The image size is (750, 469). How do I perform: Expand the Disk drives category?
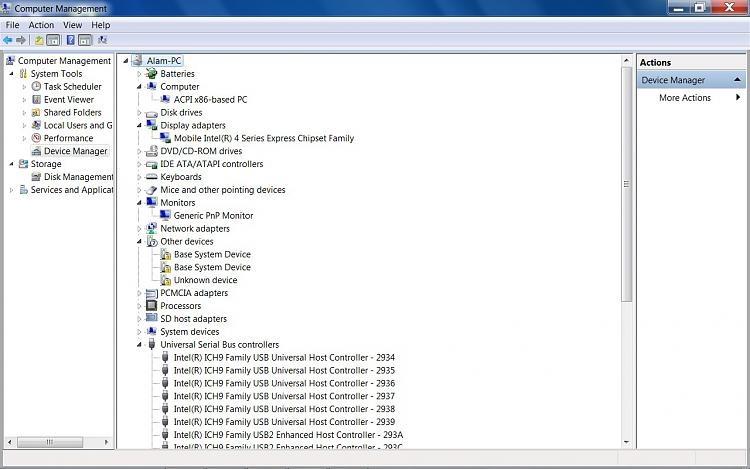point(139,113)
